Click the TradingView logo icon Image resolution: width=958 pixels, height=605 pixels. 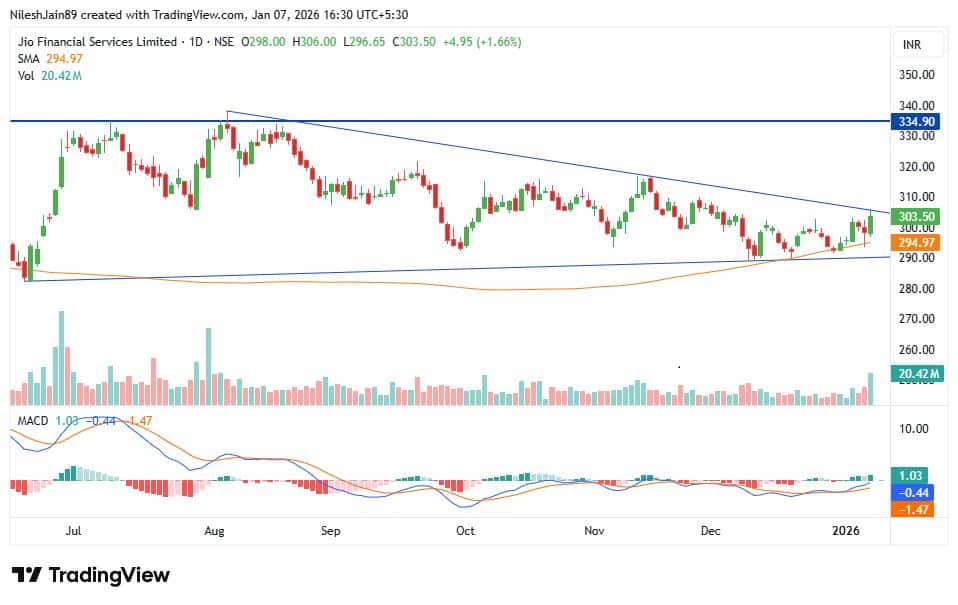pos(26,575)
